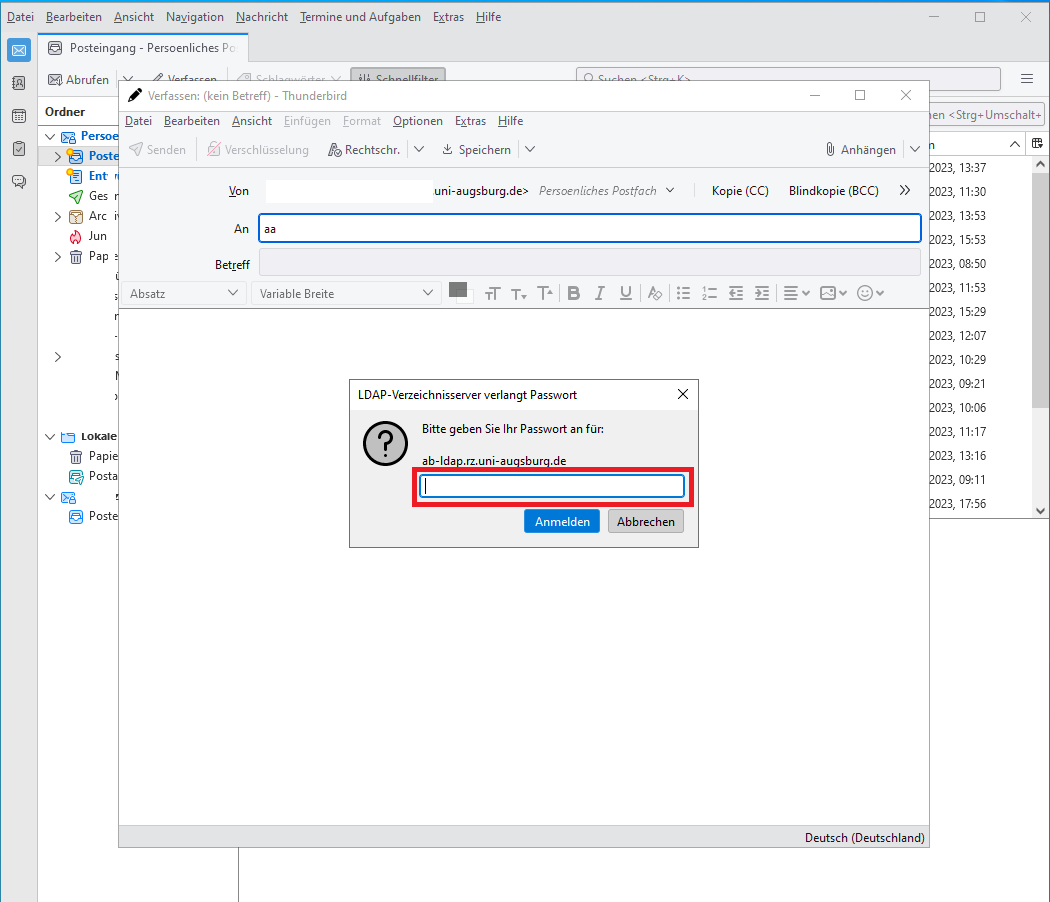The height and width of the screenshot is (902, 1050).
Task: Open the Variable Breite font dropdown
Action: tap(346, 293)
